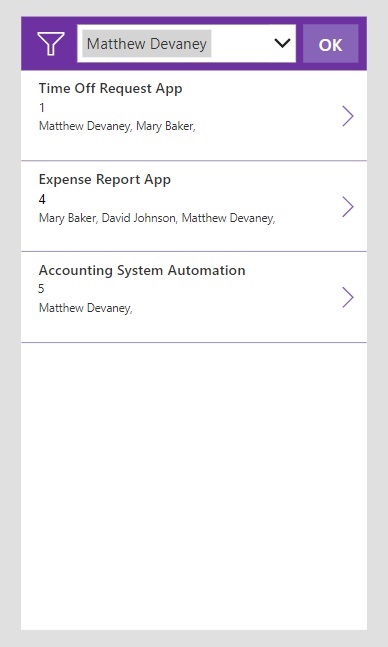Open Time Off Request App chevron
This screenshot has height=647, width=388.
tap(348, 116)
